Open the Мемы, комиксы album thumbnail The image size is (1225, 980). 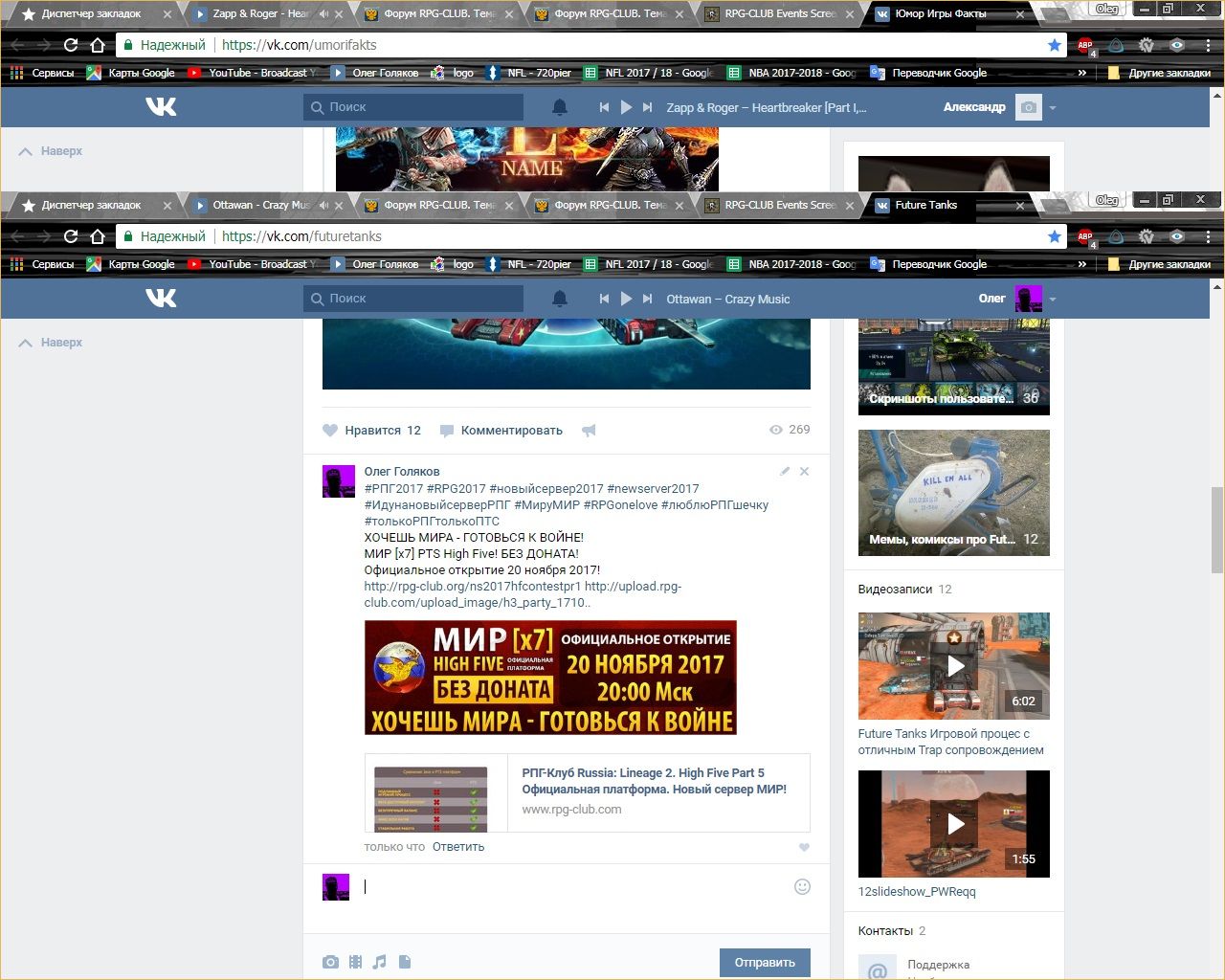click(x=954, y=493)
